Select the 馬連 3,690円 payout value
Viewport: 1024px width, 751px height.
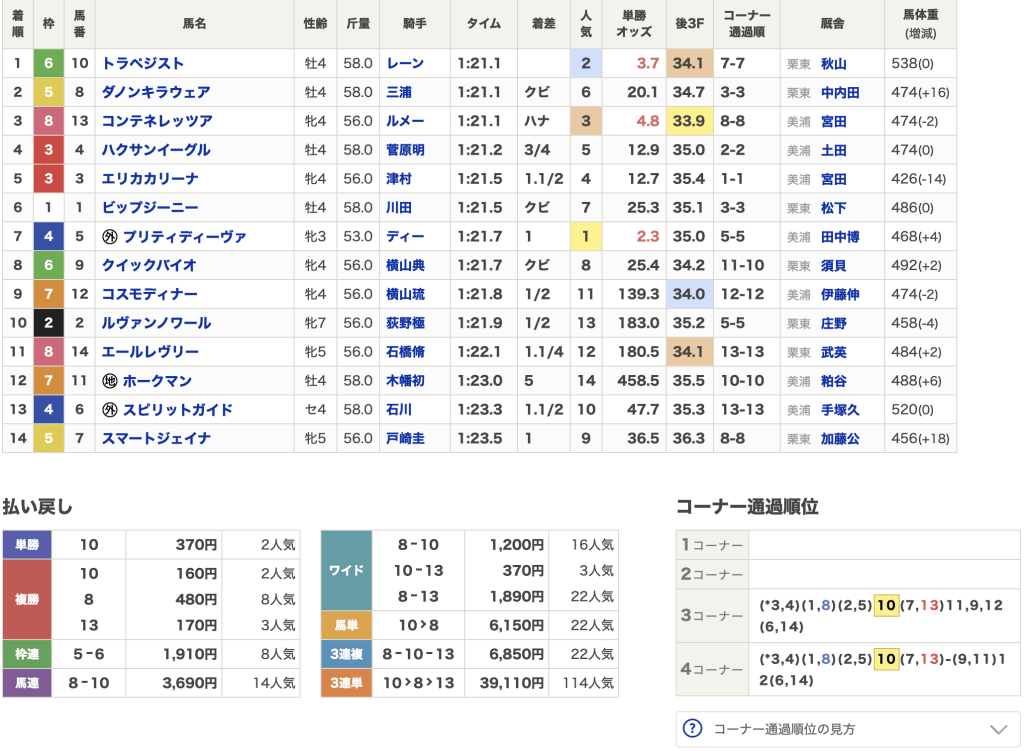189,683
